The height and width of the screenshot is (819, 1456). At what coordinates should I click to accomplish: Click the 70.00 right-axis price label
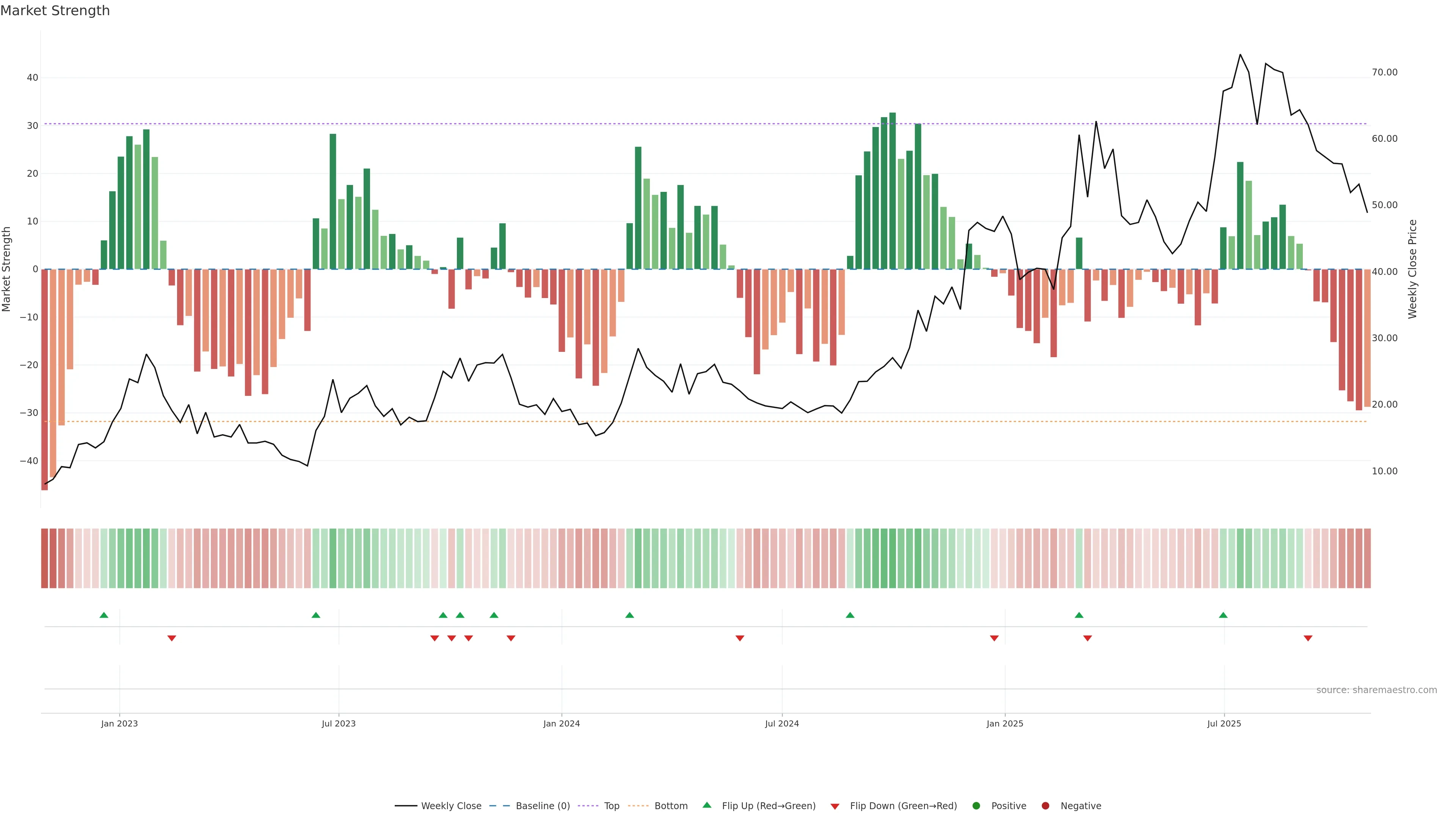coord(1384,72)
